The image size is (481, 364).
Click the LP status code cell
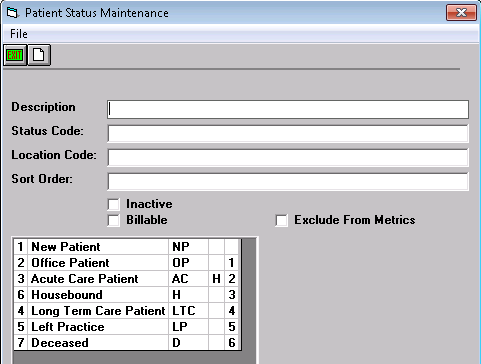tap(189, 327)
